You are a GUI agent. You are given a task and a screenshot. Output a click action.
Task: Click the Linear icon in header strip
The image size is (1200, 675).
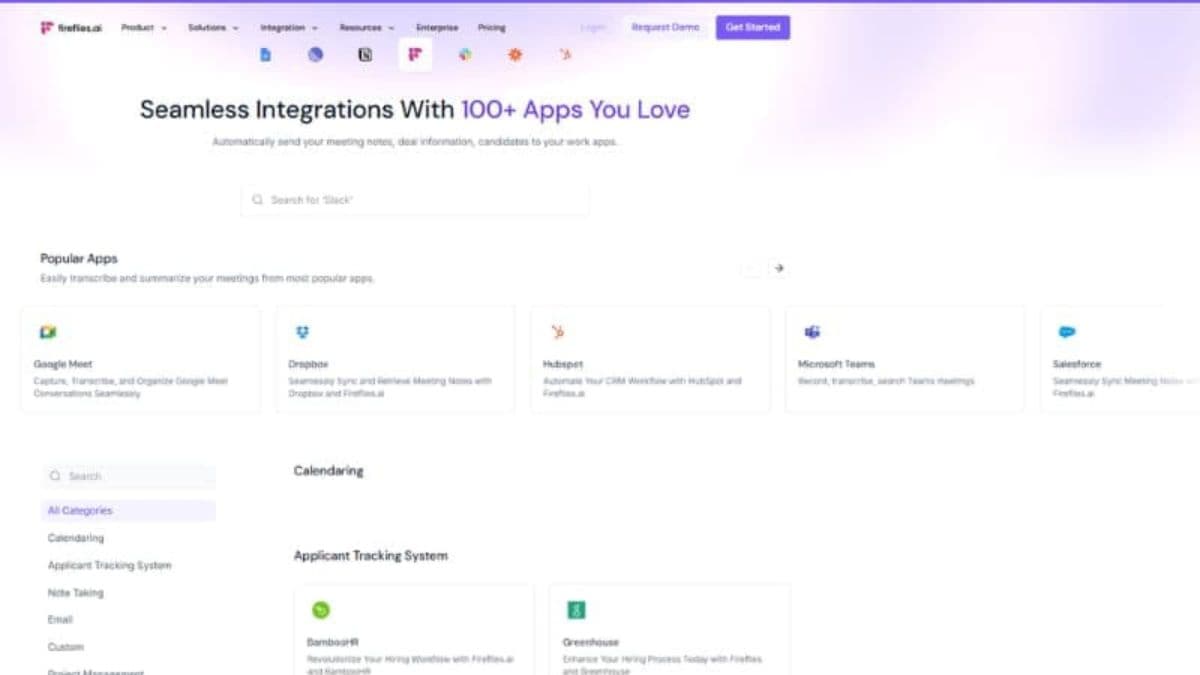click(x=315, y=55)
